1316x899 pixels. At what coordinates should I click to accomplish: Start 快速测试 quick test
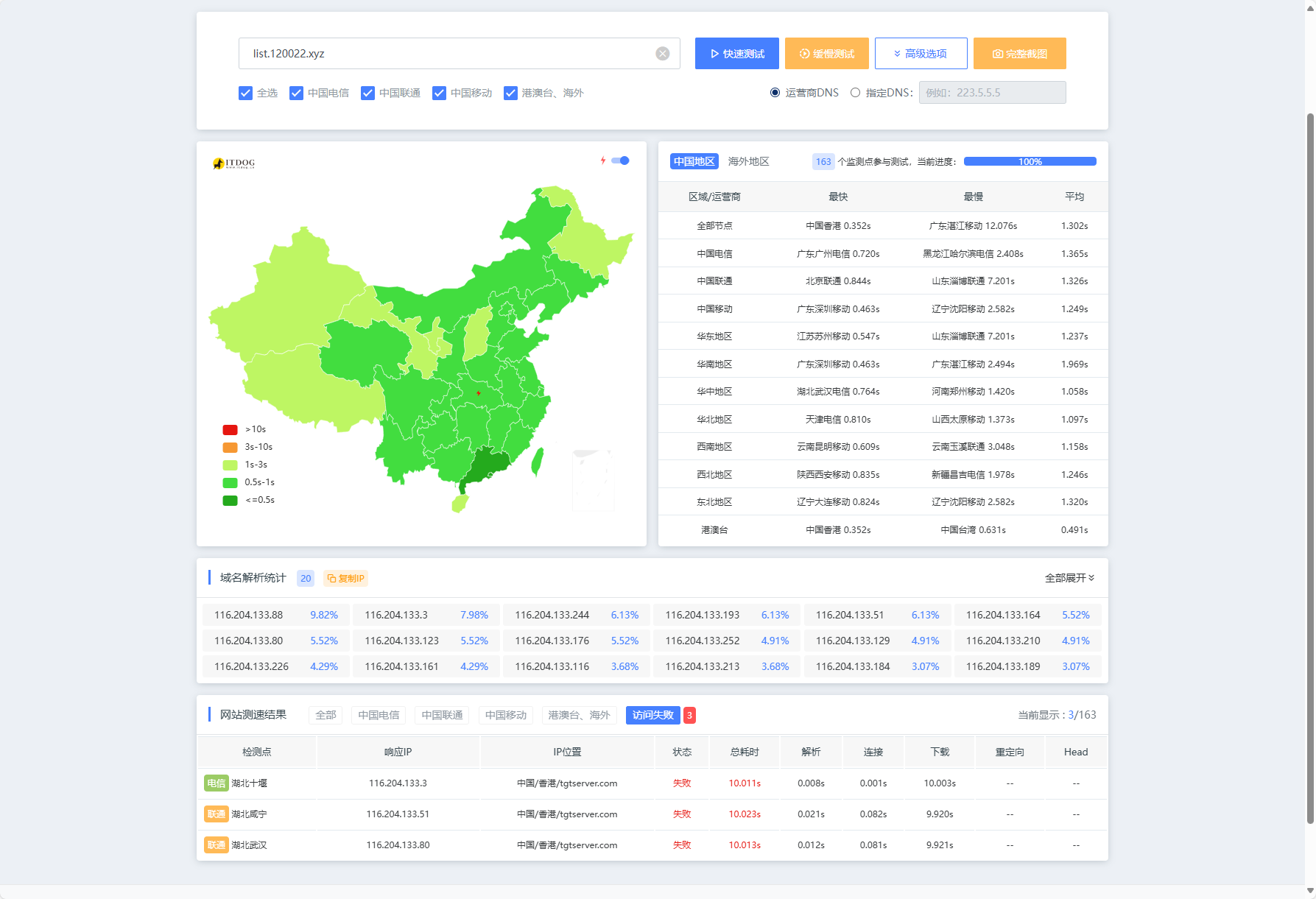pyautogui.click(x=736, y=54)
